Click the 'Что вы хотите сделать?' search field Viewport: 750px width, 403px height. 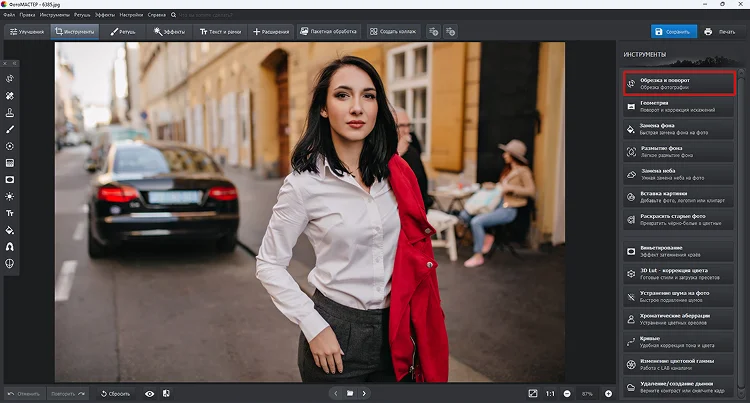[206, 15]
